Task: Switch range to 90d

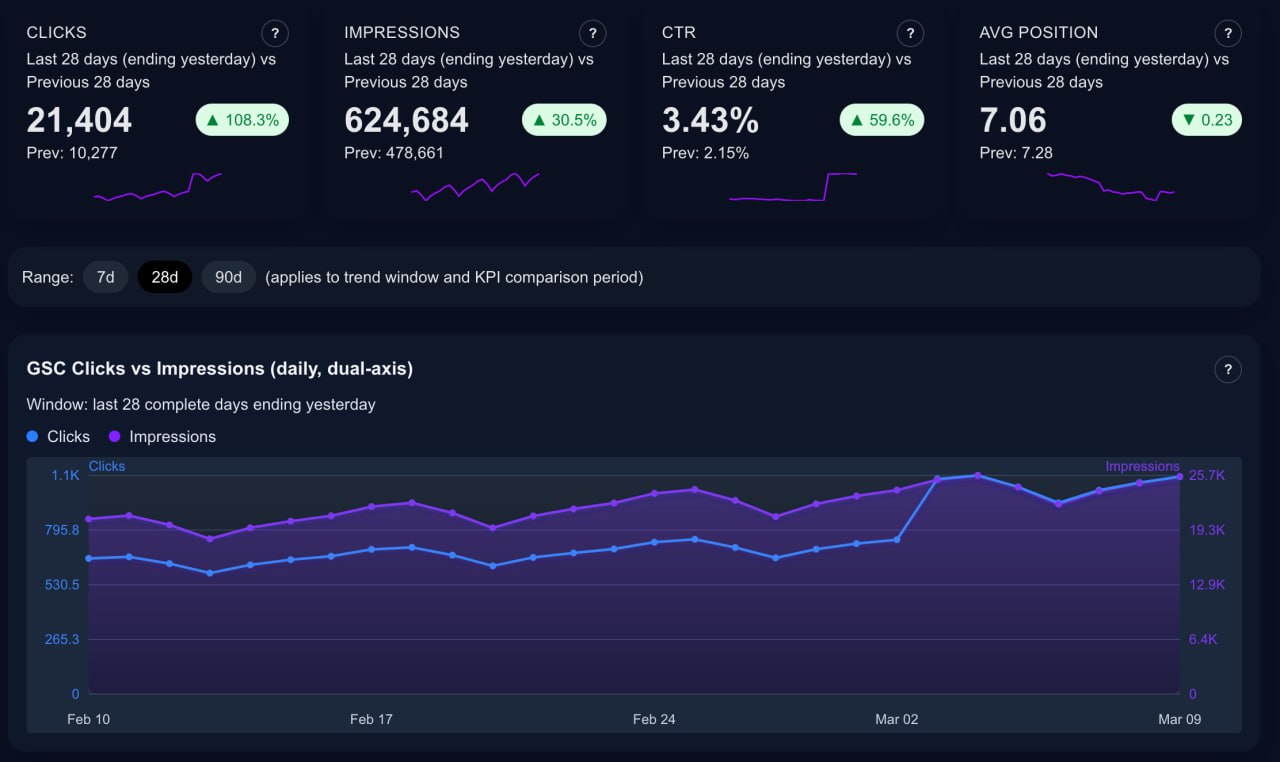Action: (229, 277)
